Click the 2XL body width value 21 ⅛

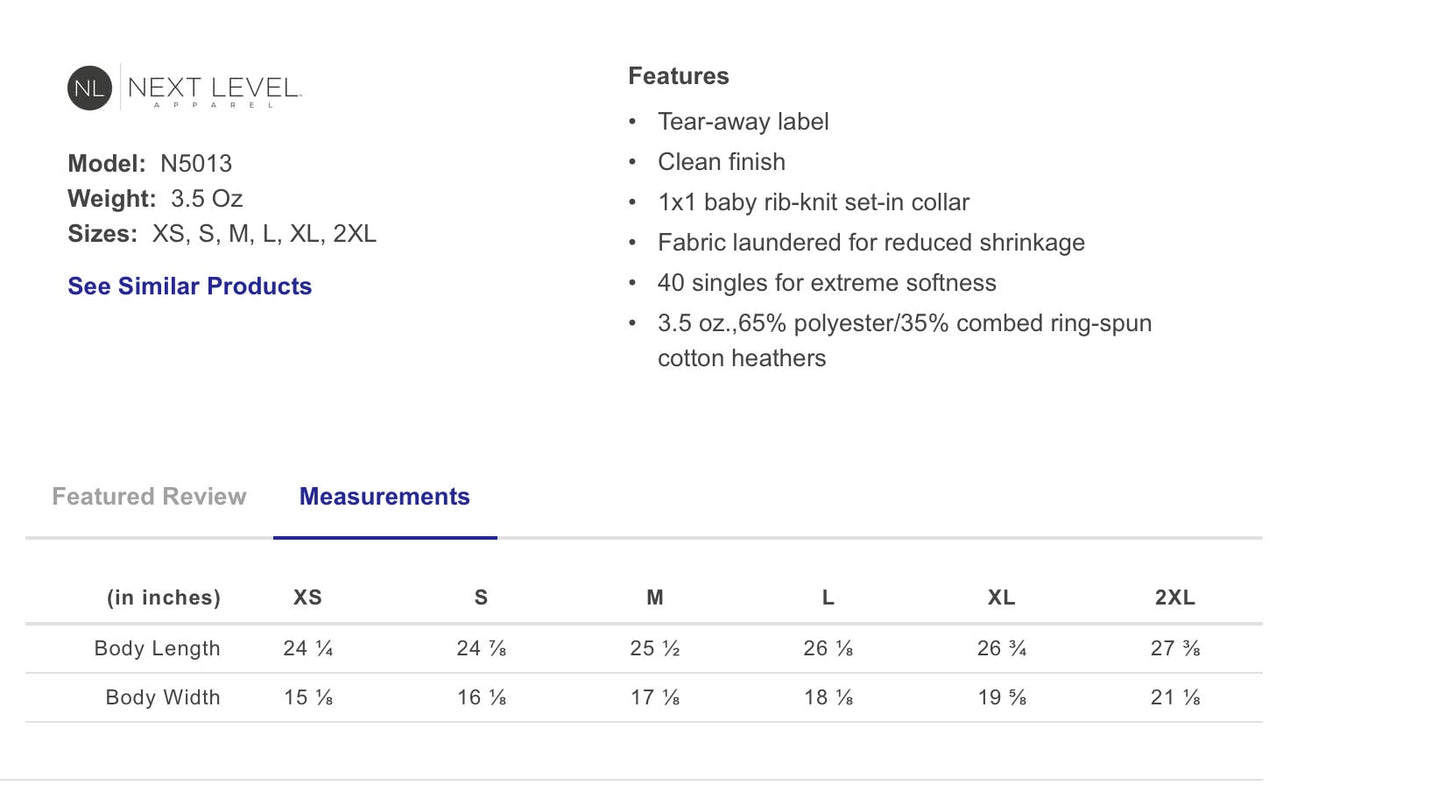1175,698
